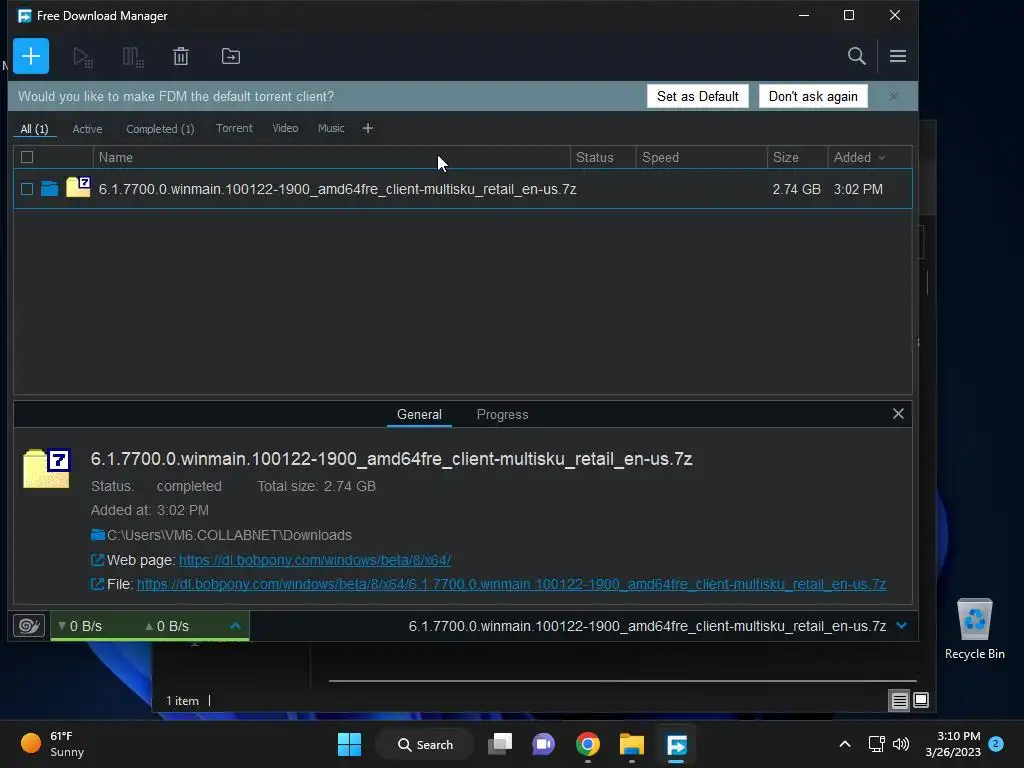Select the Progress details tab
The image size is (1024, 768).
tap(502, 414)
